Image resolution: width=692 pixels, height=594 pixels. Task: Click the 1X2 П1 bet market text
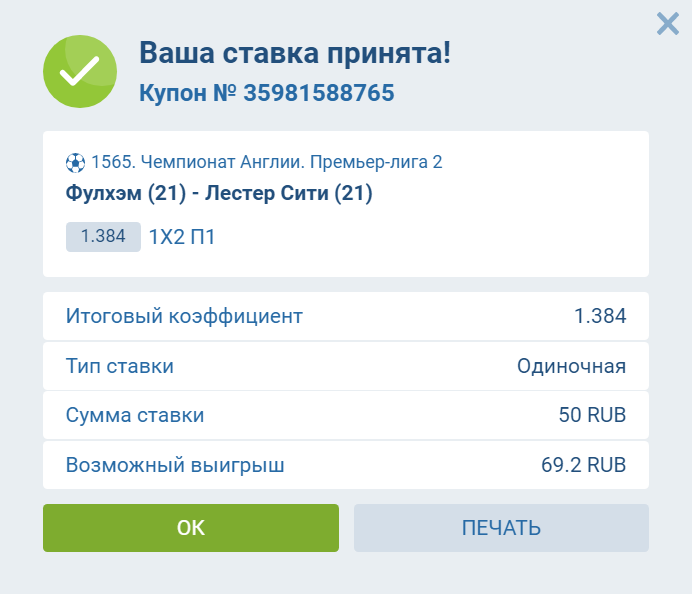[x=182, y=237]
